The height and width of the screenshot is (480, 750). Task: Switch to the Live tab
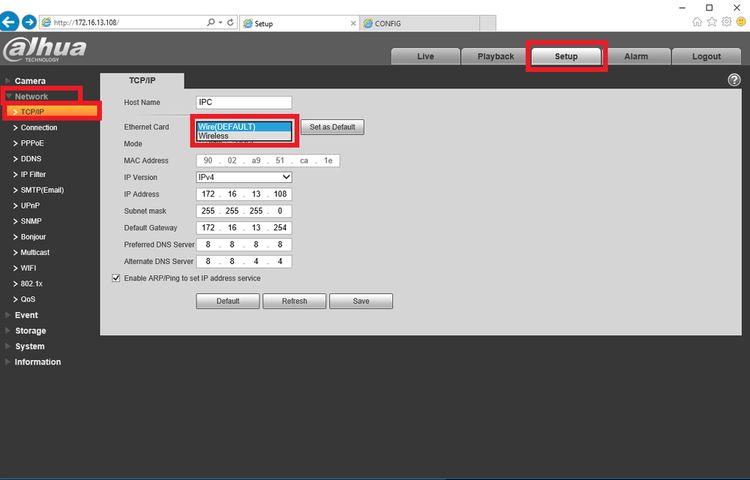(x=425, y=56)
